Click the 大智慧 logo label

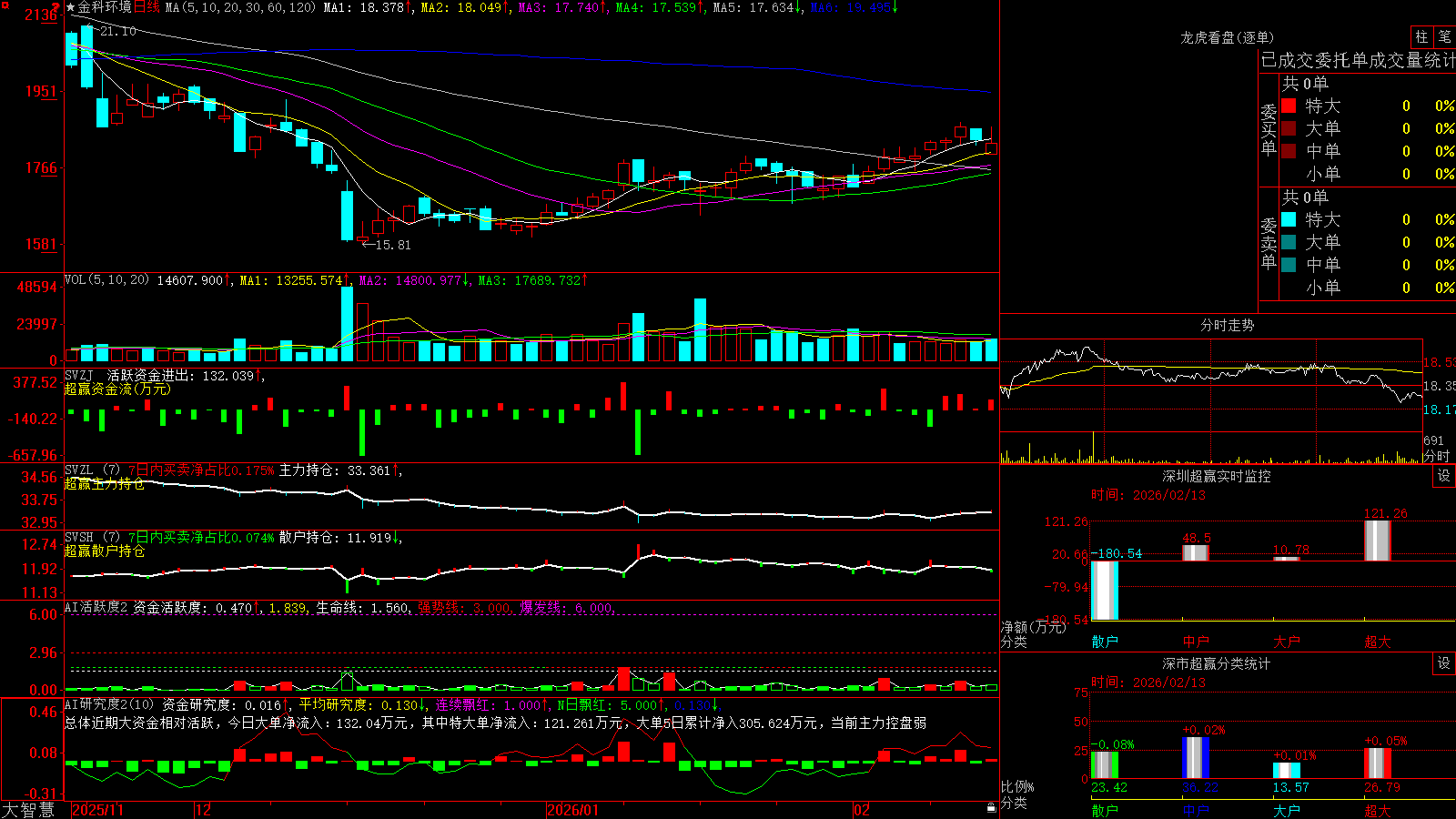(x=28, y=810)
